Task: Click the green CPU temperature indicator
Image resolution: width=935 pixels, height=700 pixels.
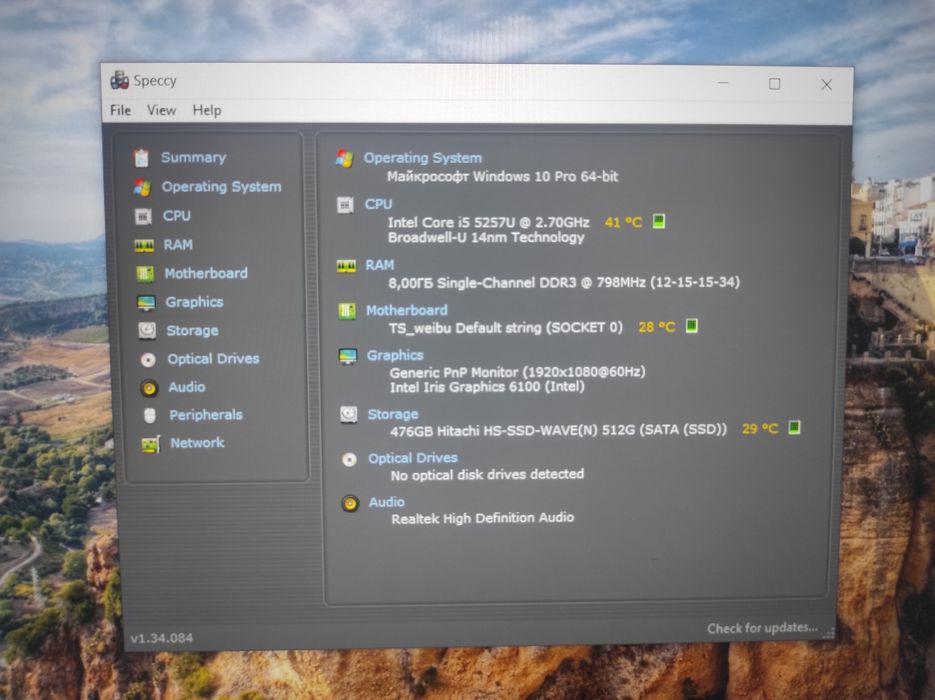Action: 658,221
